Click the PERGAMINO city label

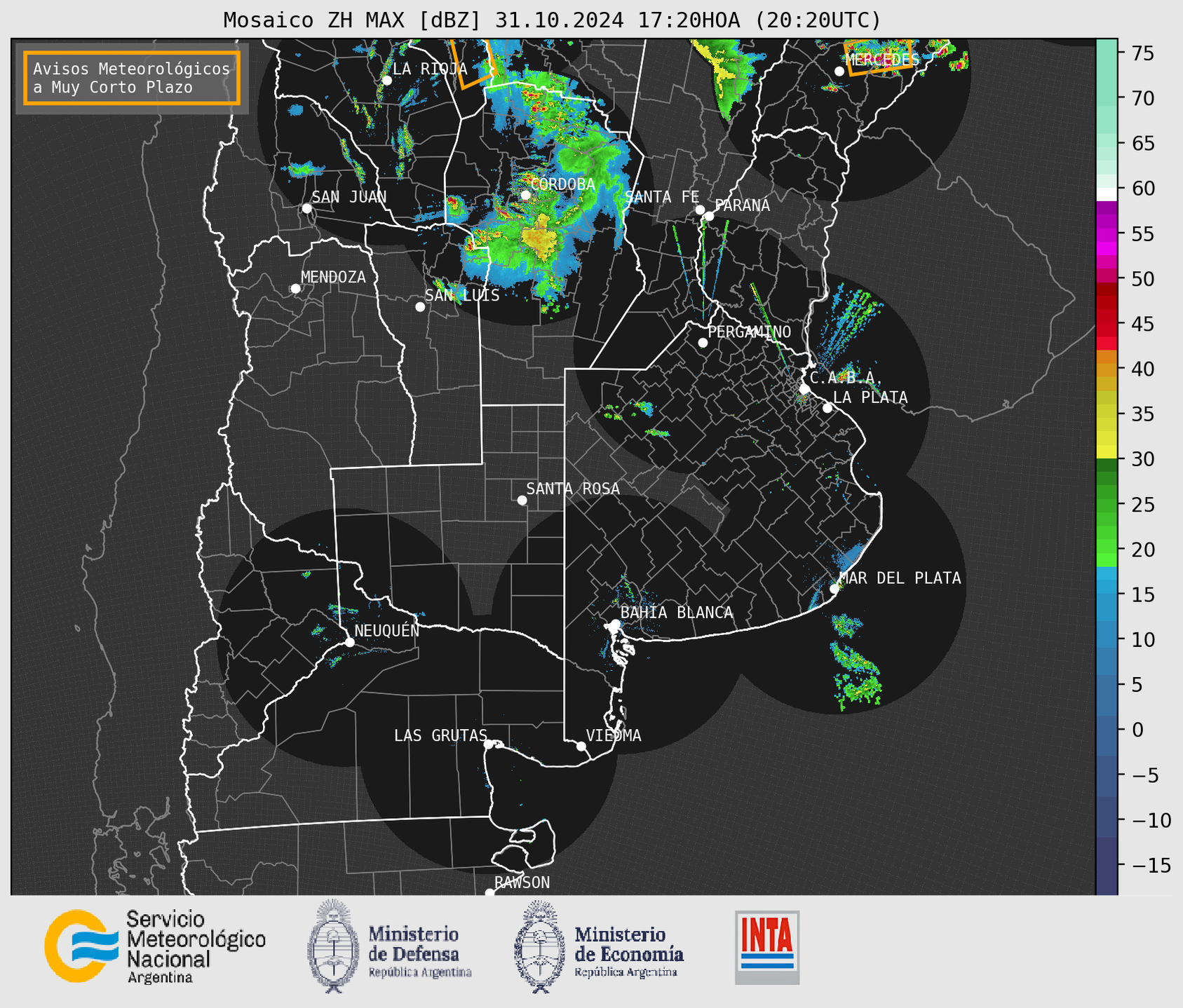750,332
